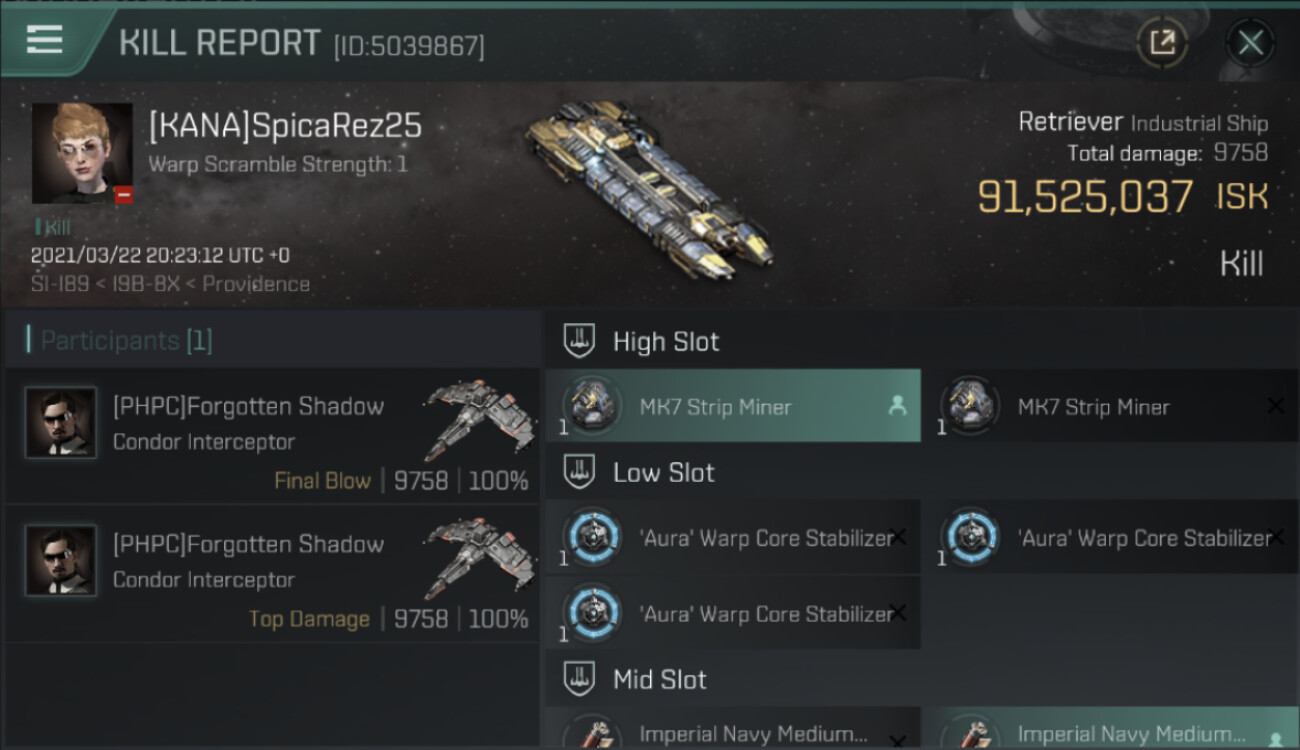
Task: Click the Mid Slot shield icon
Action: (579, 679)
